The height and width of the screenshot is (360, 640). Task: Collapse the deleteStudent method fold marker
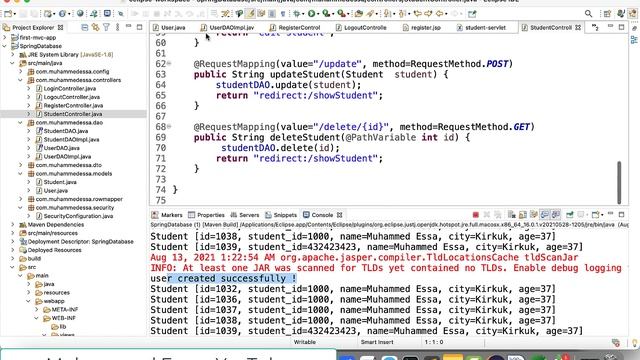click(x=169, y=127)
